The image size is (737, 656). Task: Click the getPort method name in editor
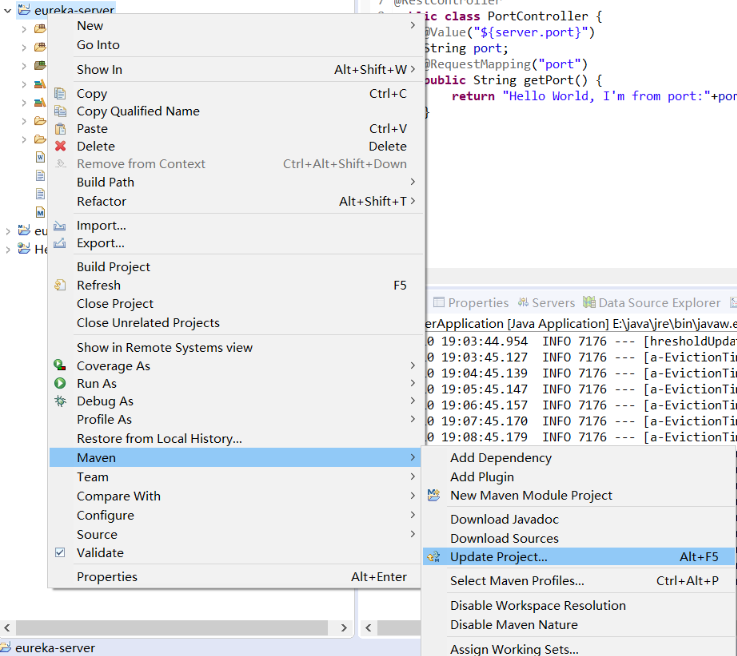[547, 80]
